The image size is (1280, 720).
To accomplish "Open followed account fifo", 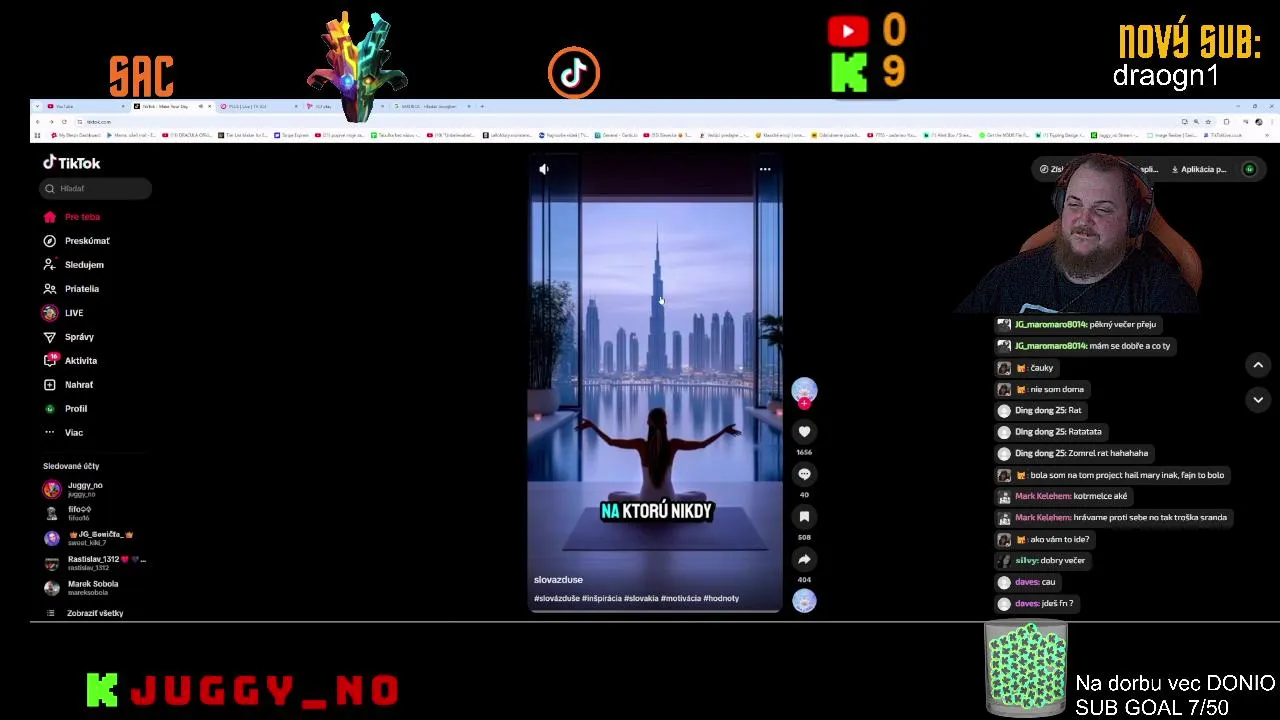I will coord(68,513).
